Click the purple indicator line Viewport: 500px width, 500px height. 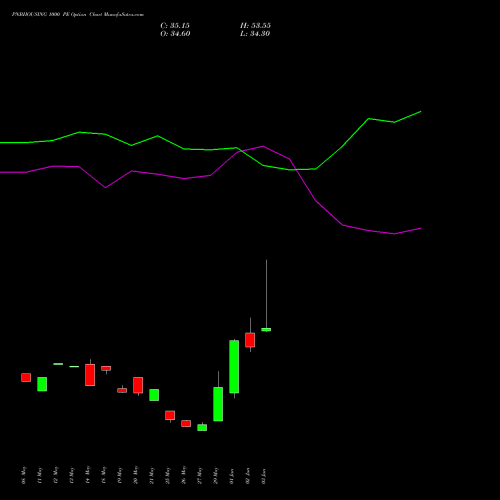point(211,175)
